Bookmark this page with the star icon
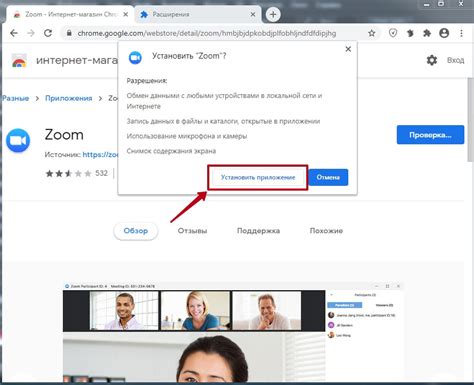Viewport: 474px width, 385px height. click(372, 33)
